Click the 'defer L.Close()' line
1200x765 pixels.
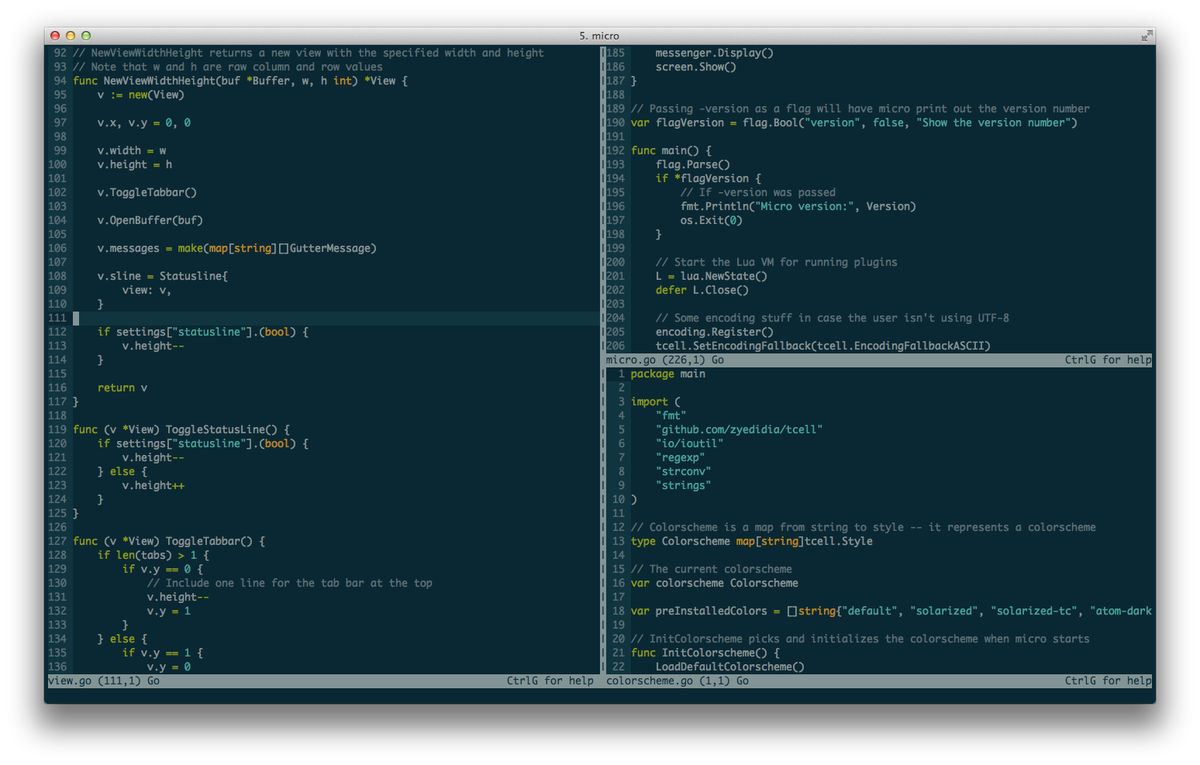702,291
